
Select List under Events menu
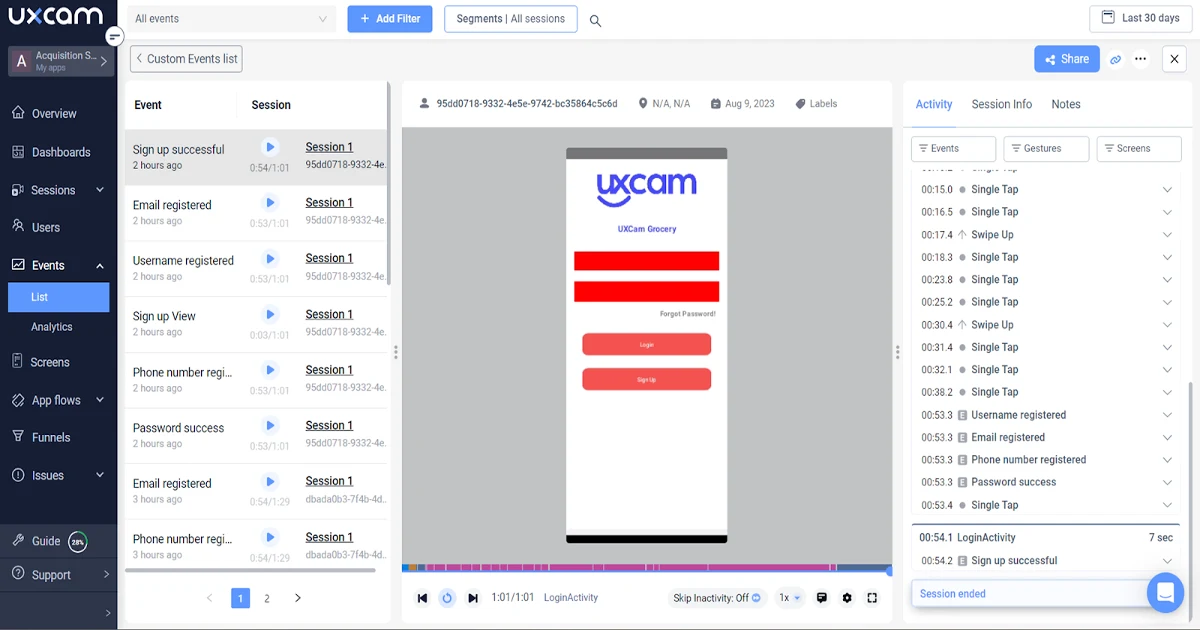click(x=58, y=297)
